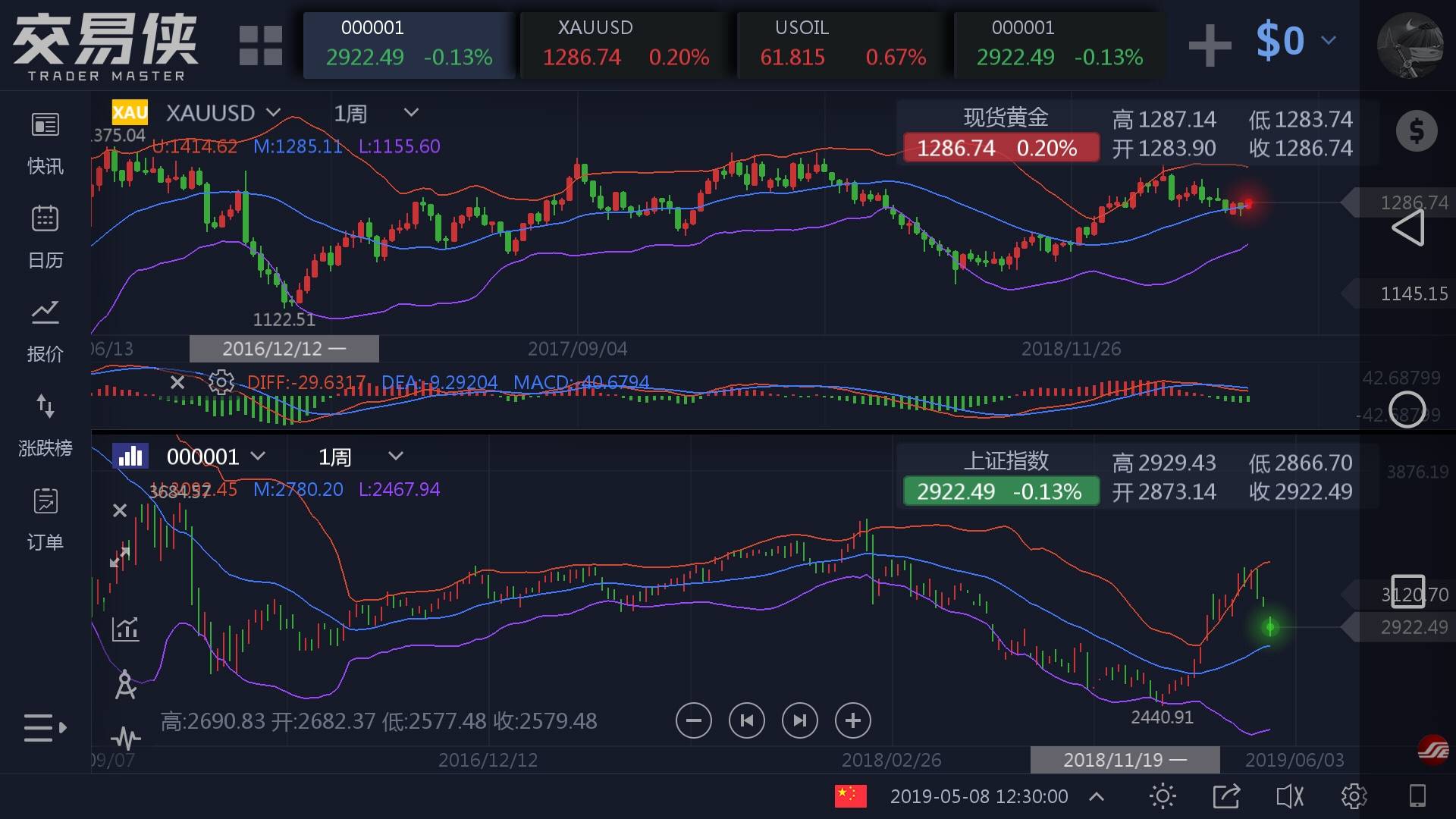Add a new symbol with plus button

[1210, 45]
